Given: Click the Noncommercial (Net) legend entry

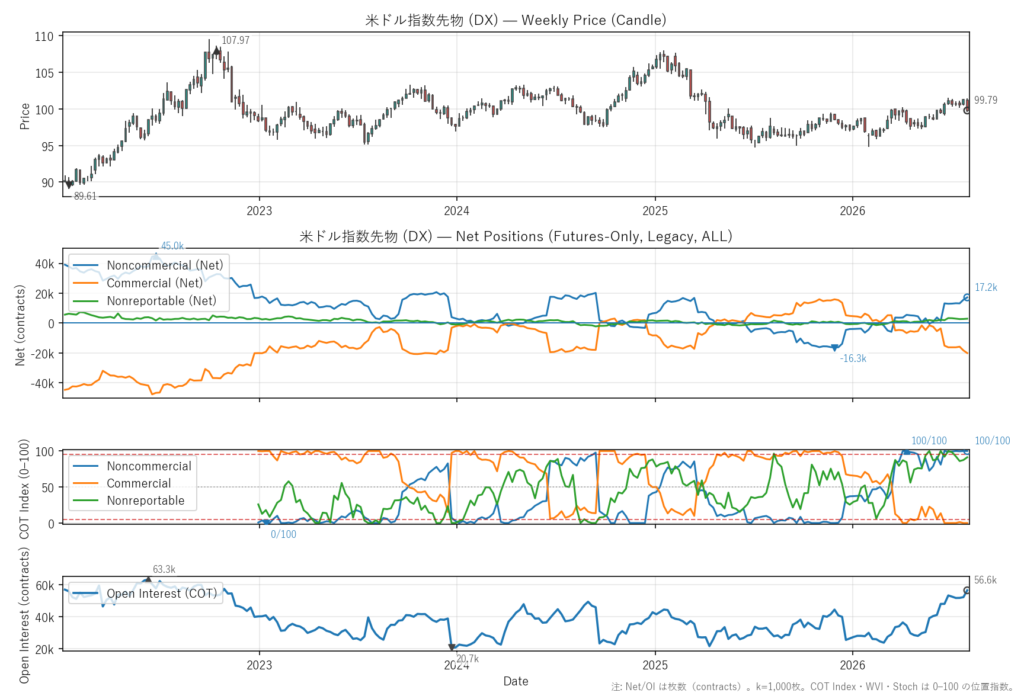Looking at the screenshot, I should 148,265.
